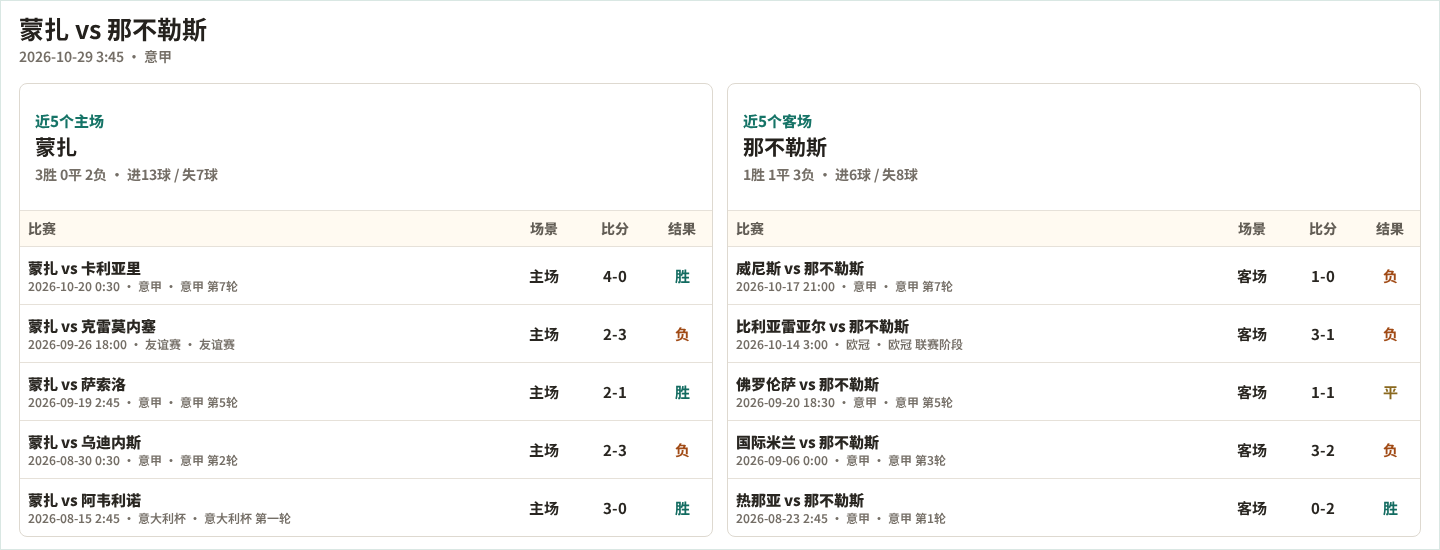The width and height of the screenshot is (1440, 550).
Task: Click the 结果 column header in 蒙扎 table
Action: coord(682,229)
